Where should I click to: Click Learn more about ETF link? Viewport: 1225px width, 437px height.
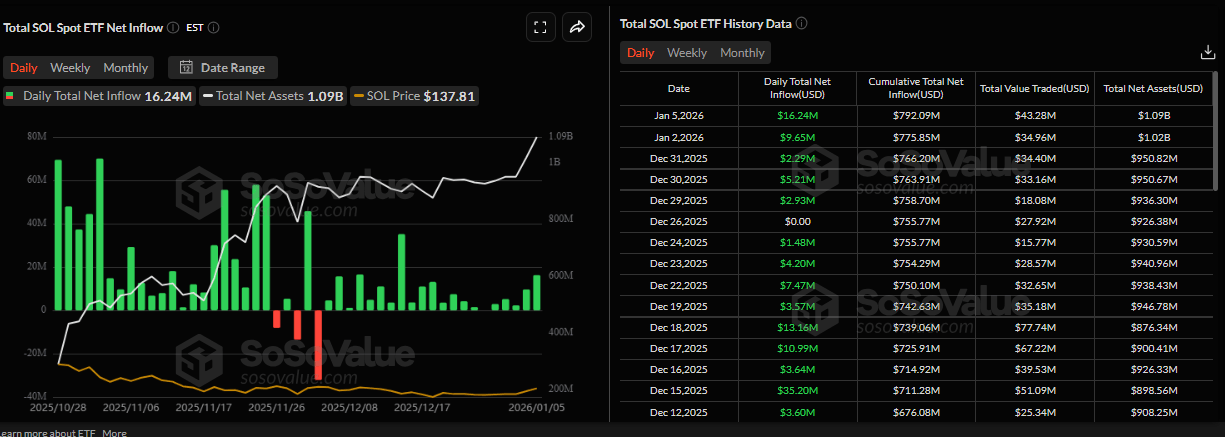(x=48, y=433)
